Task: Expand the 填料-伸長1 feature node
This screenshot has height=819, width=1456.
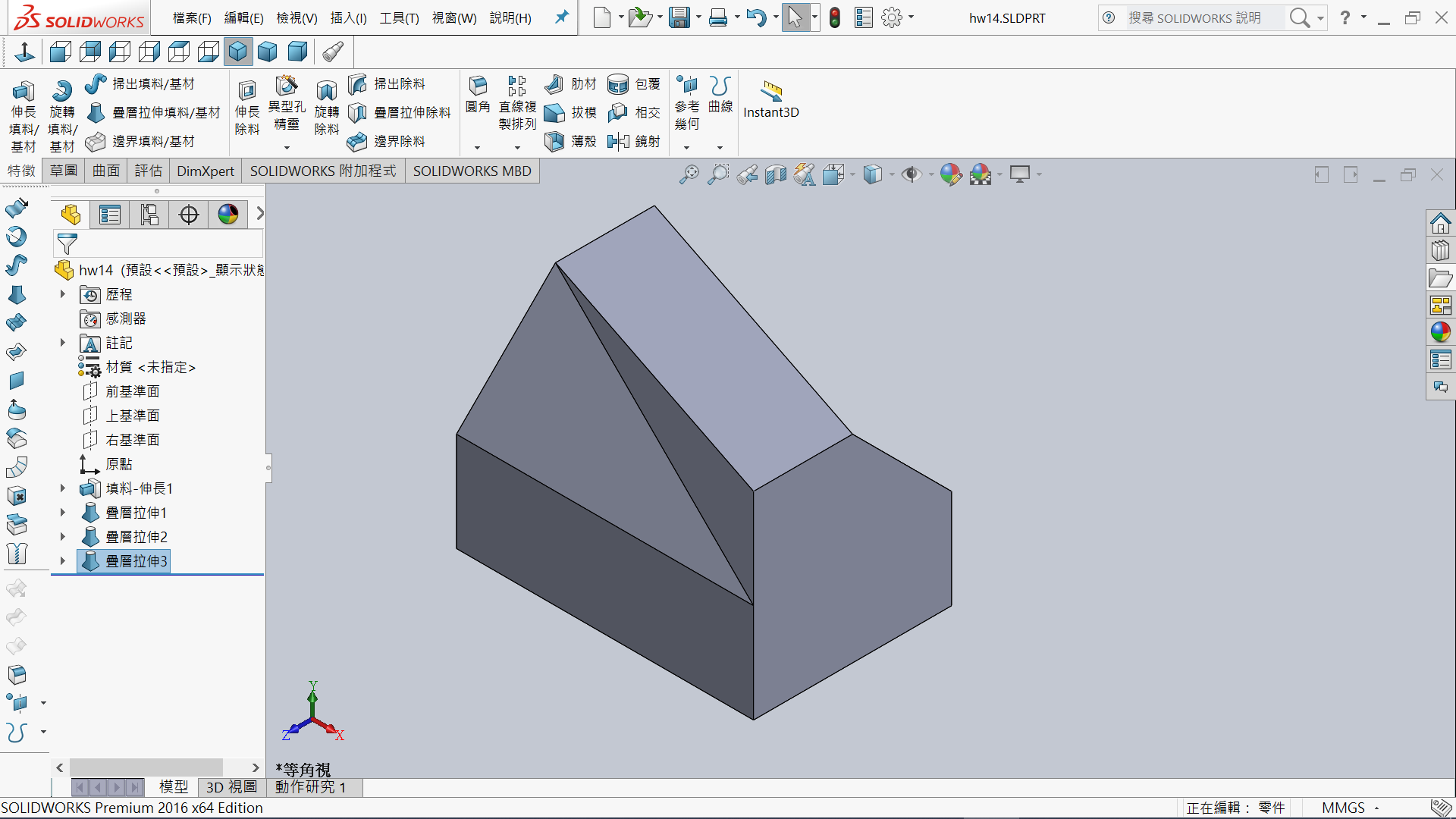Action: tap(63, 488)
